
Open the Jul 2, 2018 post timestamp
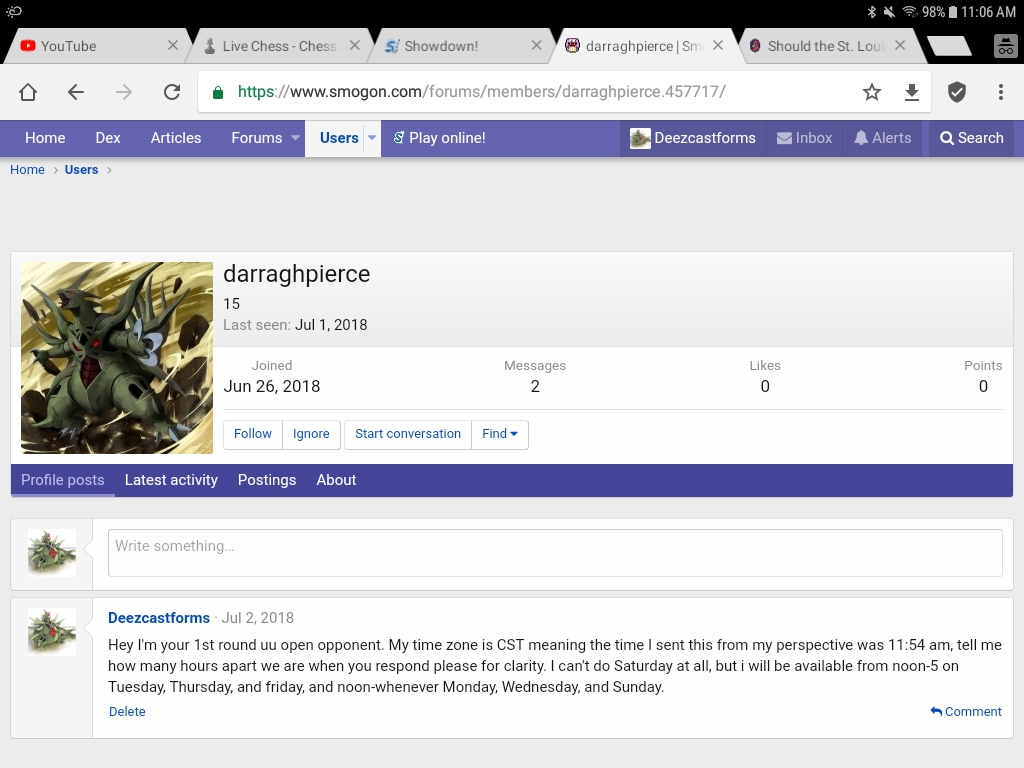[258, 618]
